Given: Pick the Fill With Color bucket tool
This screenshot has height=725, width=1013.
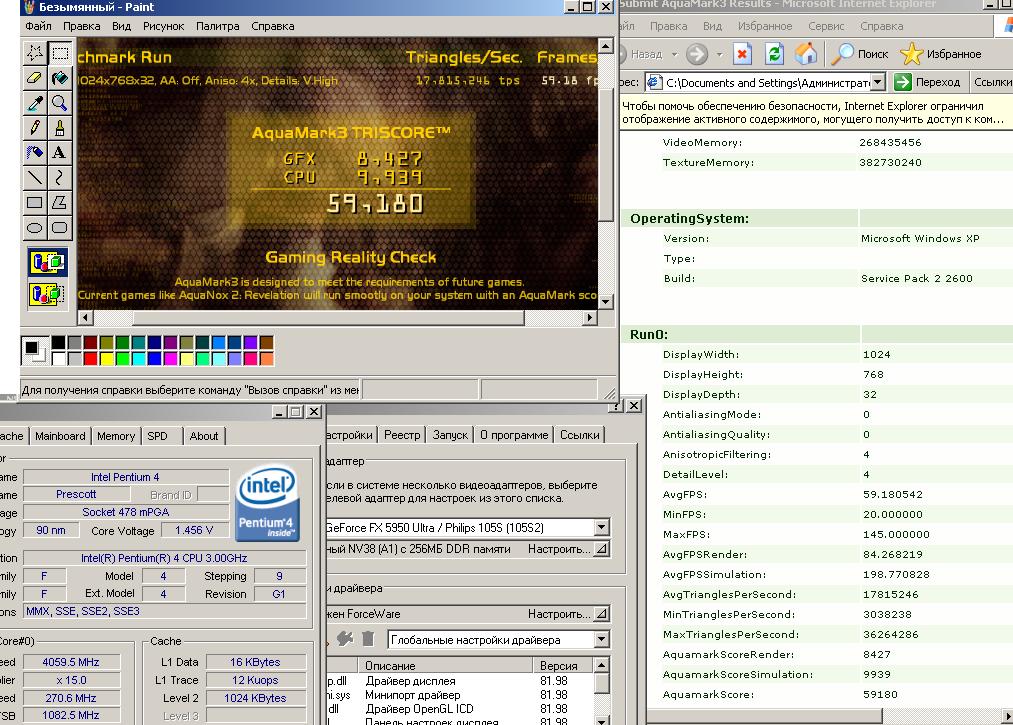Looking at the screenshot, I should coord(59,78).
